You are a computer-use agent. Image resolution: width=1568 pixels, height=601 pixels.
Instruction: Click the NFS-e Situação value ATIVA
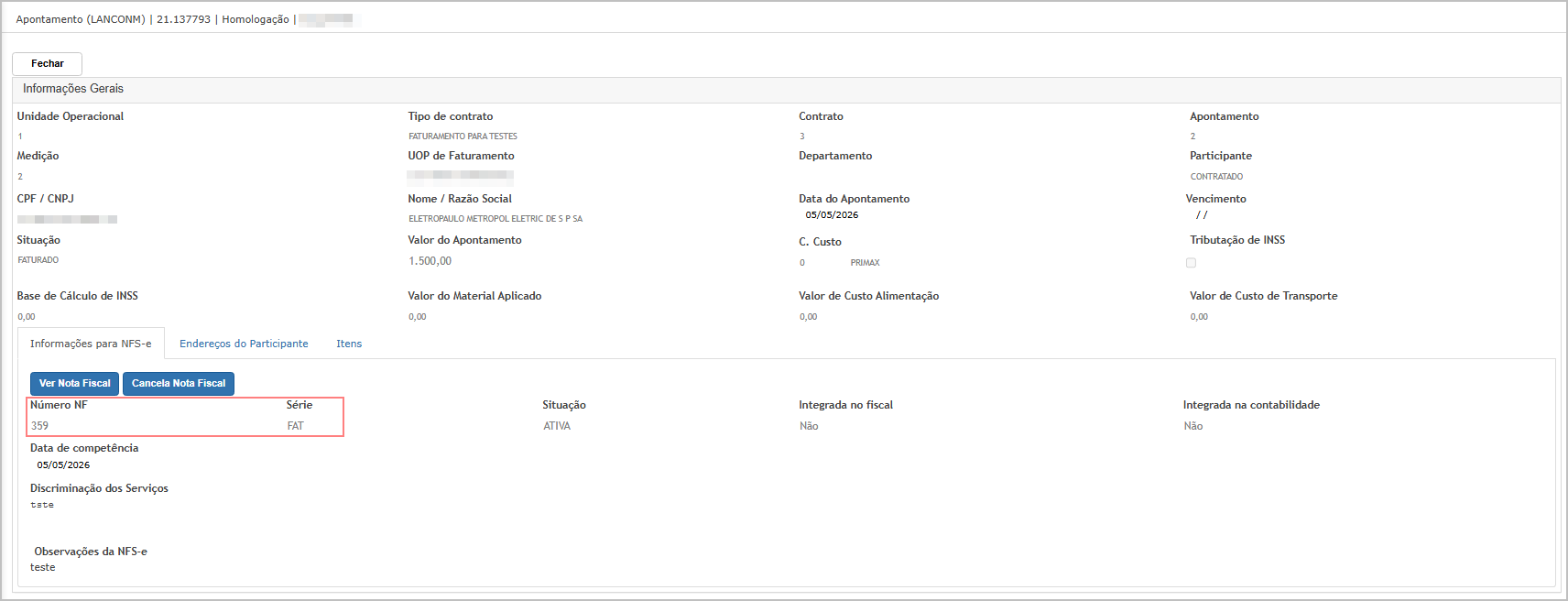coord(557,426)
